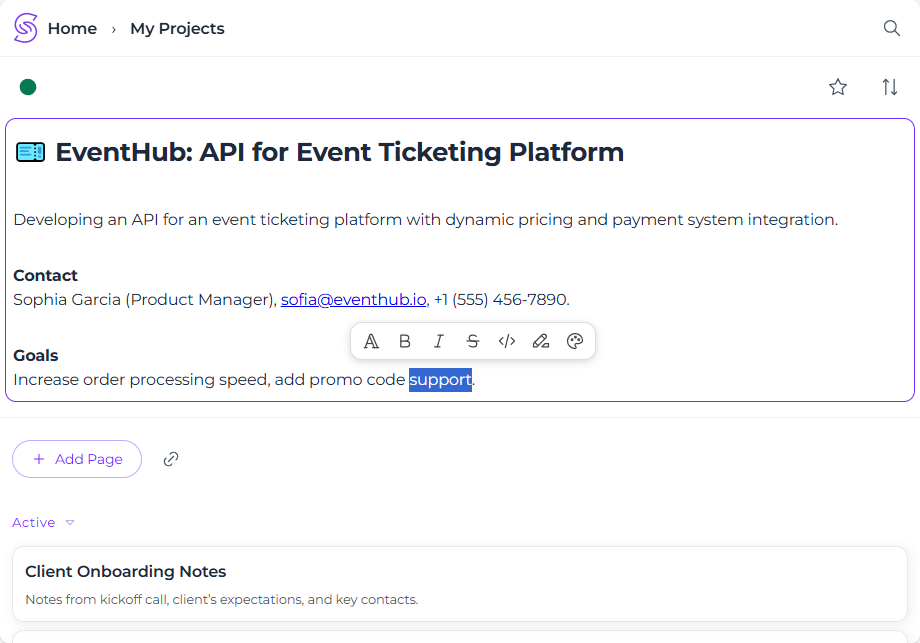Star this project as favorite
This screenshot has width=920, height=643.
pos(838,87)
